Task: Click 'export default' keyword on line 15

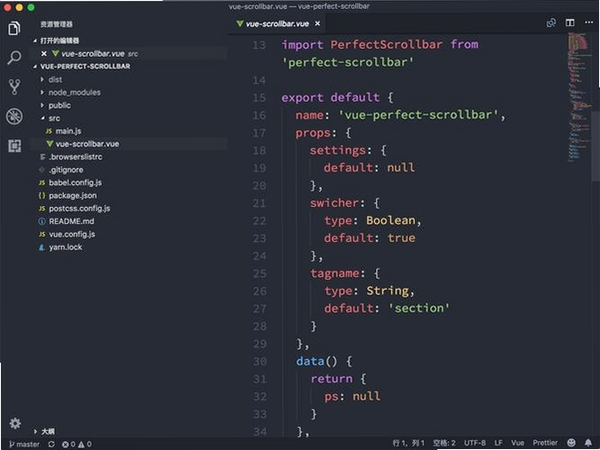Action: pos(330,97)
